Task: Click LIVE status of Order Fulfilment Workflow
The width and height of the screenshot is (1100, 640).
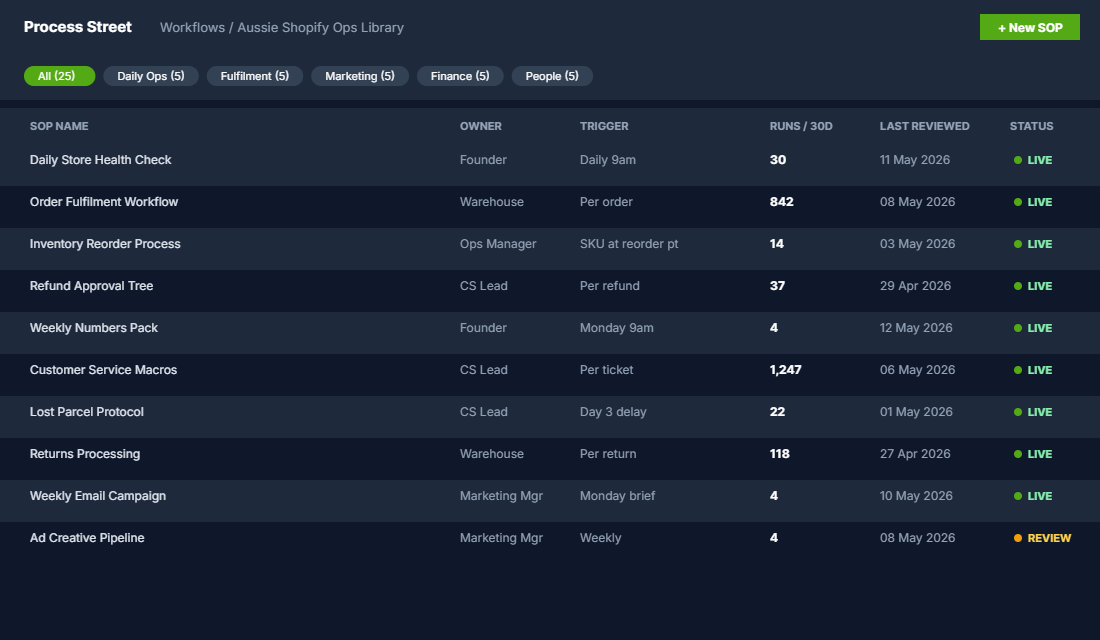Action: tap(1033, 202)
